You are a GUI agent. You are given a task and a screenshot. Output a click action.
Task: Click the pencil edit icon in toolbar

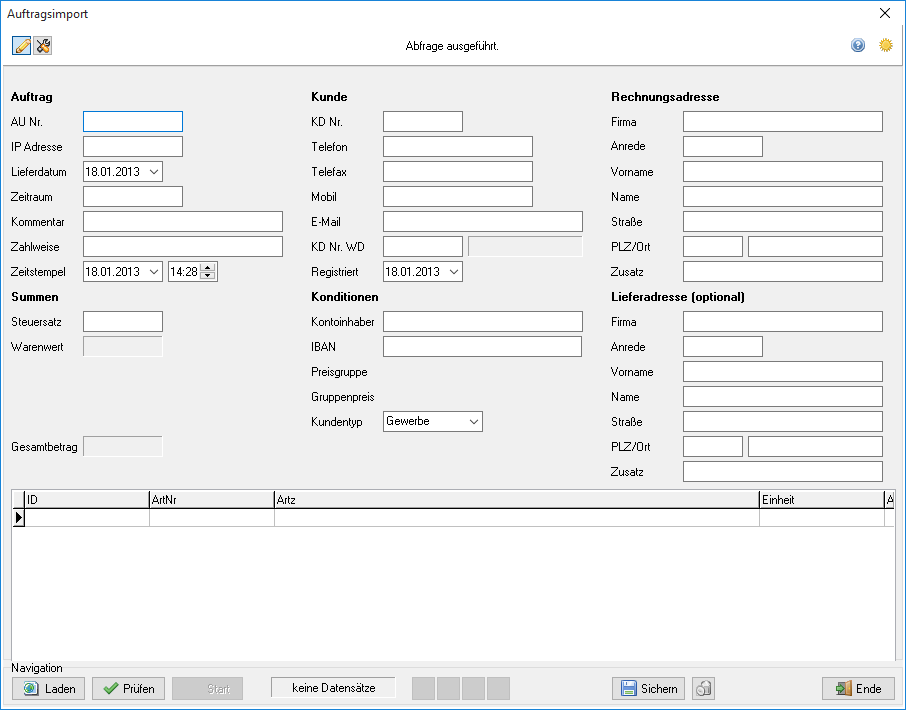coord(22,46)
